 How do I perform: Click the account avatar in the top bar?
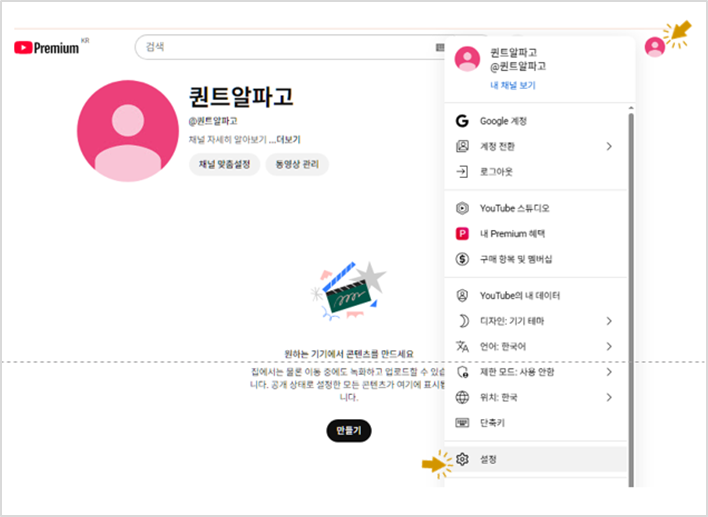pyautogui.click(x=654, y=47)
